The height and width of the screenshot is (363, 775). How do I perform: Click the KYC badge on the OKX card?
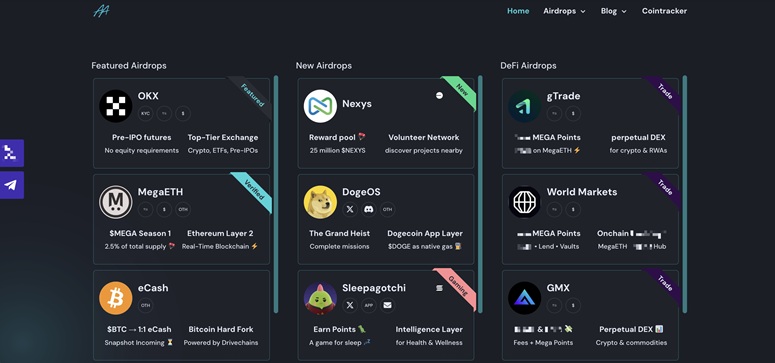click(145, 113)
